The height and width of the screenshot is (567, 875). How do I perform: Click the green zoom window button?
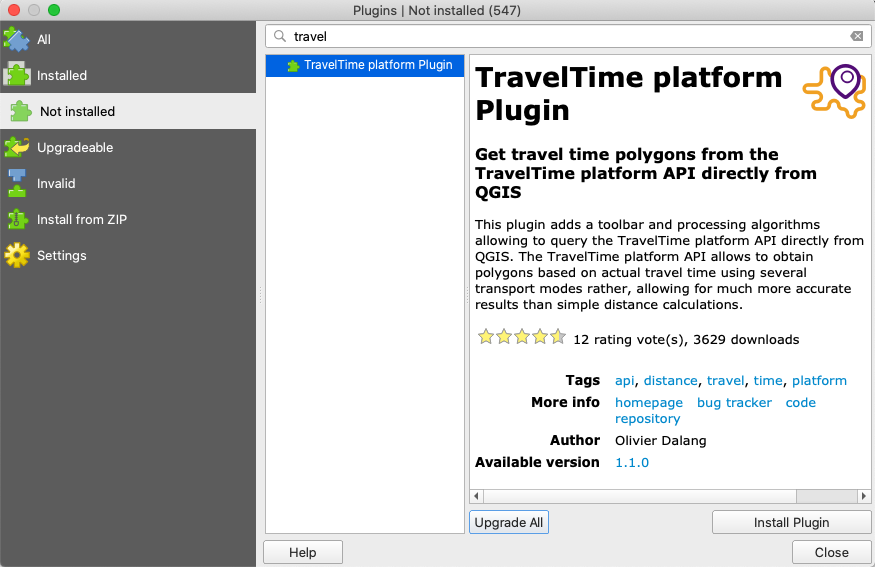(54, 10)
